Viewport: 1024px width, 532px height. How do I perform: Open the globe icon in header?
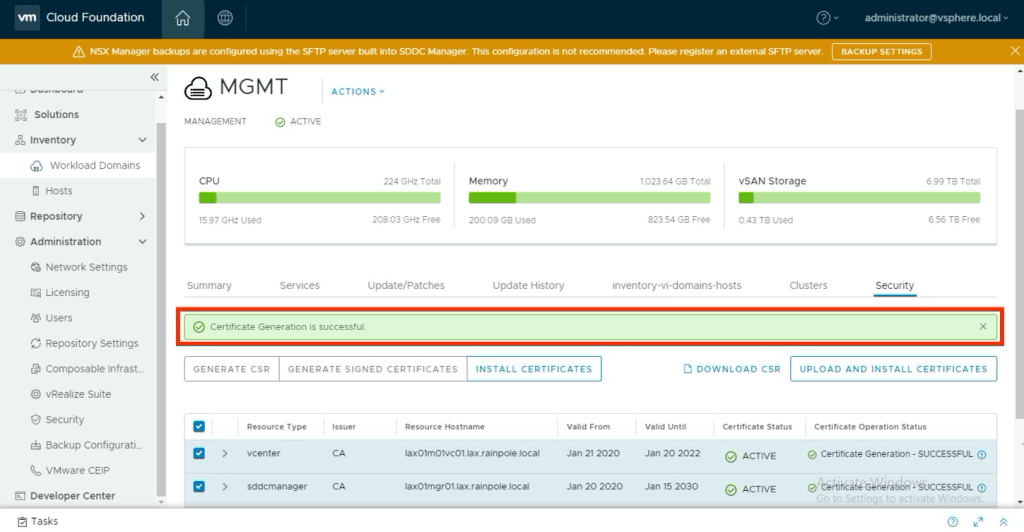[225, 18]
